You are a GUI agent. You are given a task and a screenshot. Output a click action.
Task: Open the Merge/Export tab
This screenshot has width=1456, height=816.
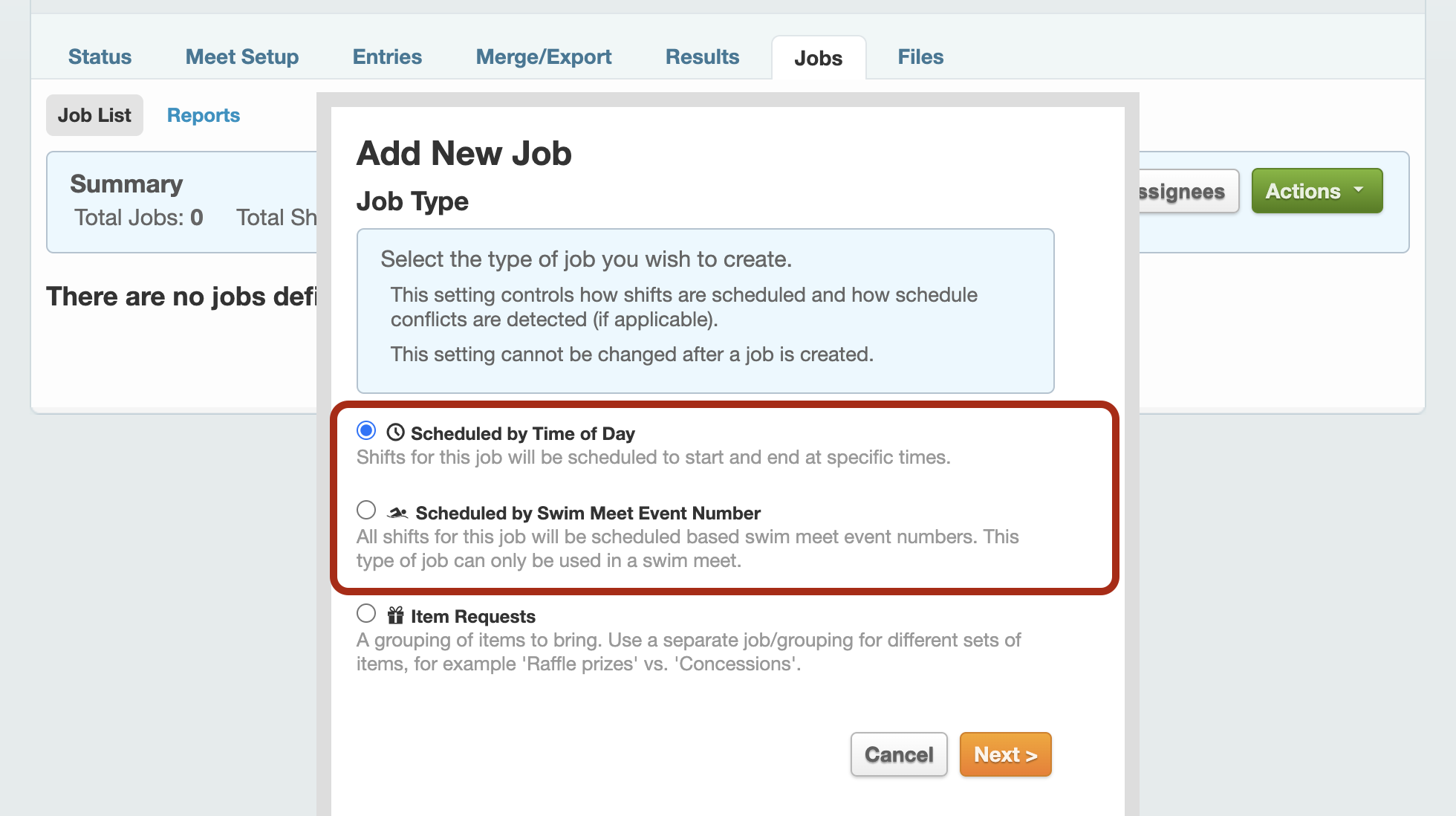point(544,56)
